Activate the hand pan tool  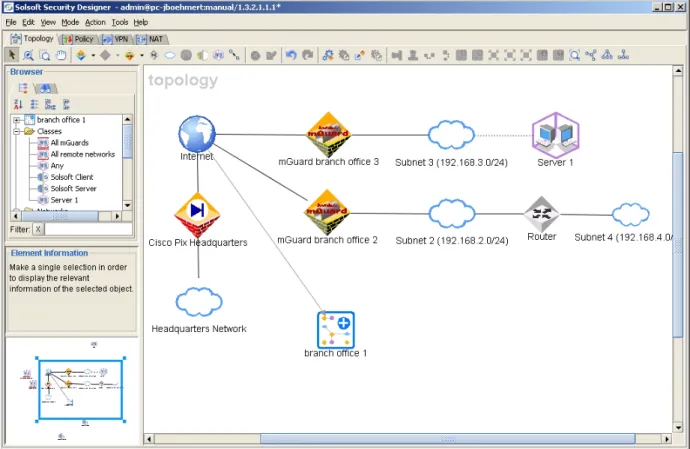pyautogui.click(x=61, y=55)
